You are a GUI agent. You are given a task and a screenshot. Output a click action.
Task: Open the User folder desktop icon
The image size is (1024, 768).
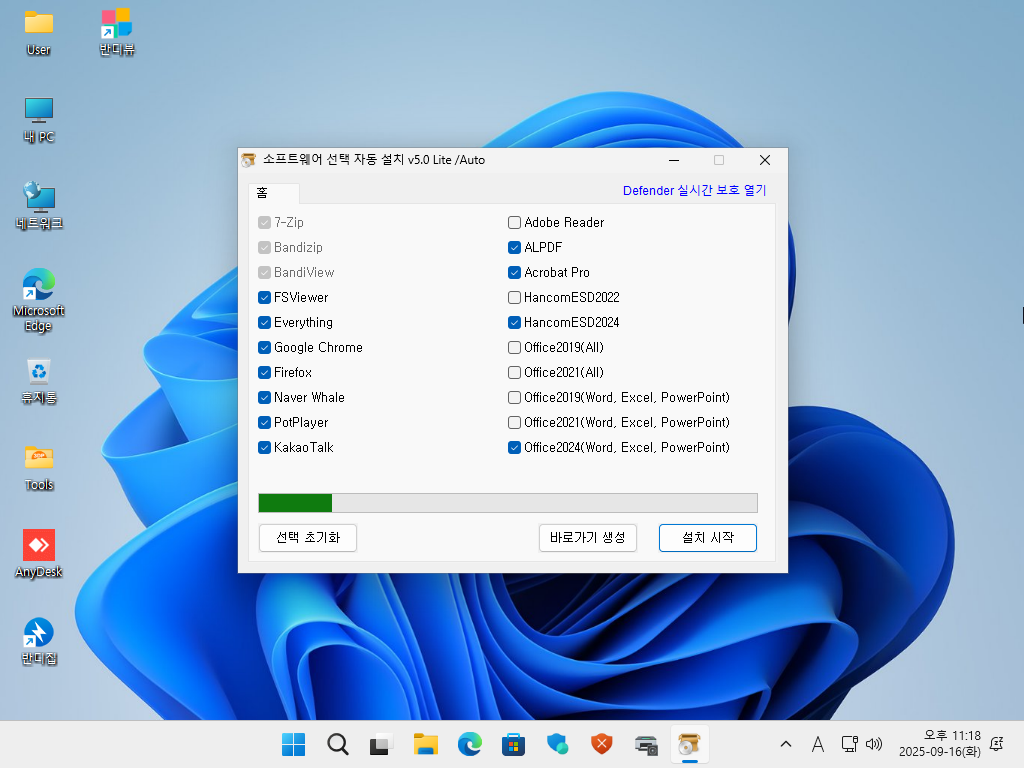39,33
